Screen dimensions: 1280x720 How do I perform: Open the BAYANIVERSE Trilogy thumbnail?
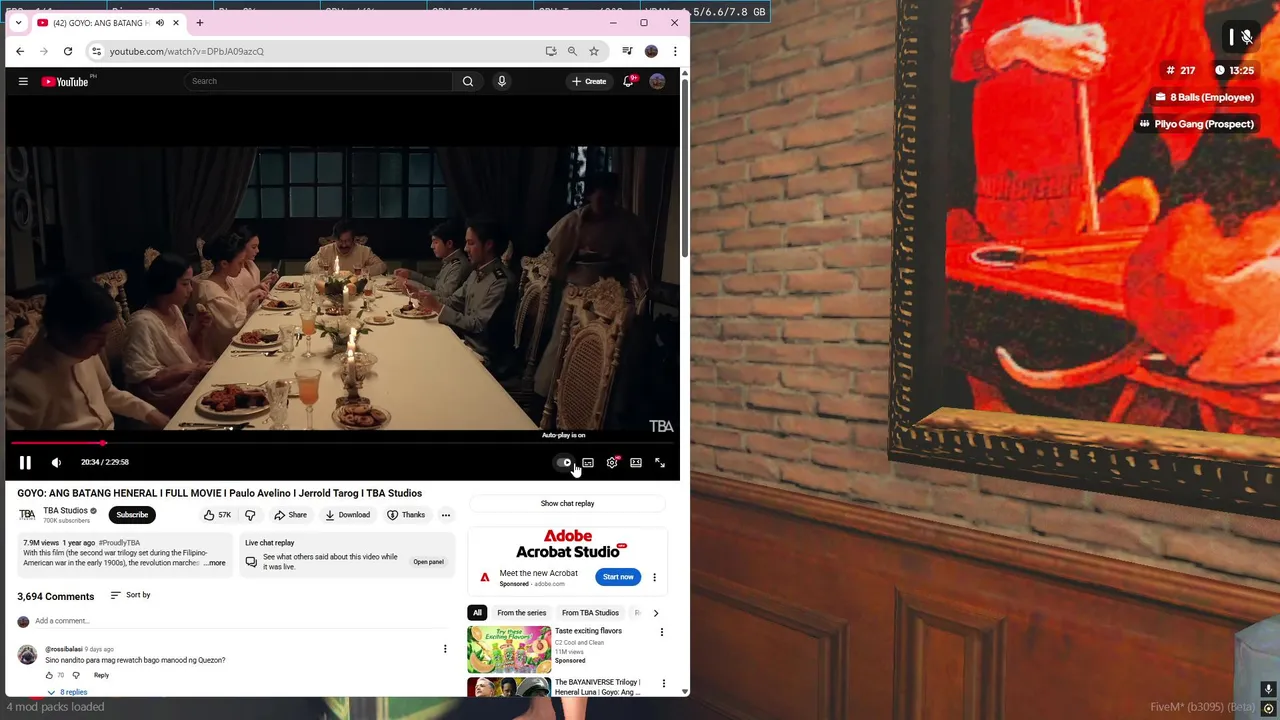click(x=509, y=688)
